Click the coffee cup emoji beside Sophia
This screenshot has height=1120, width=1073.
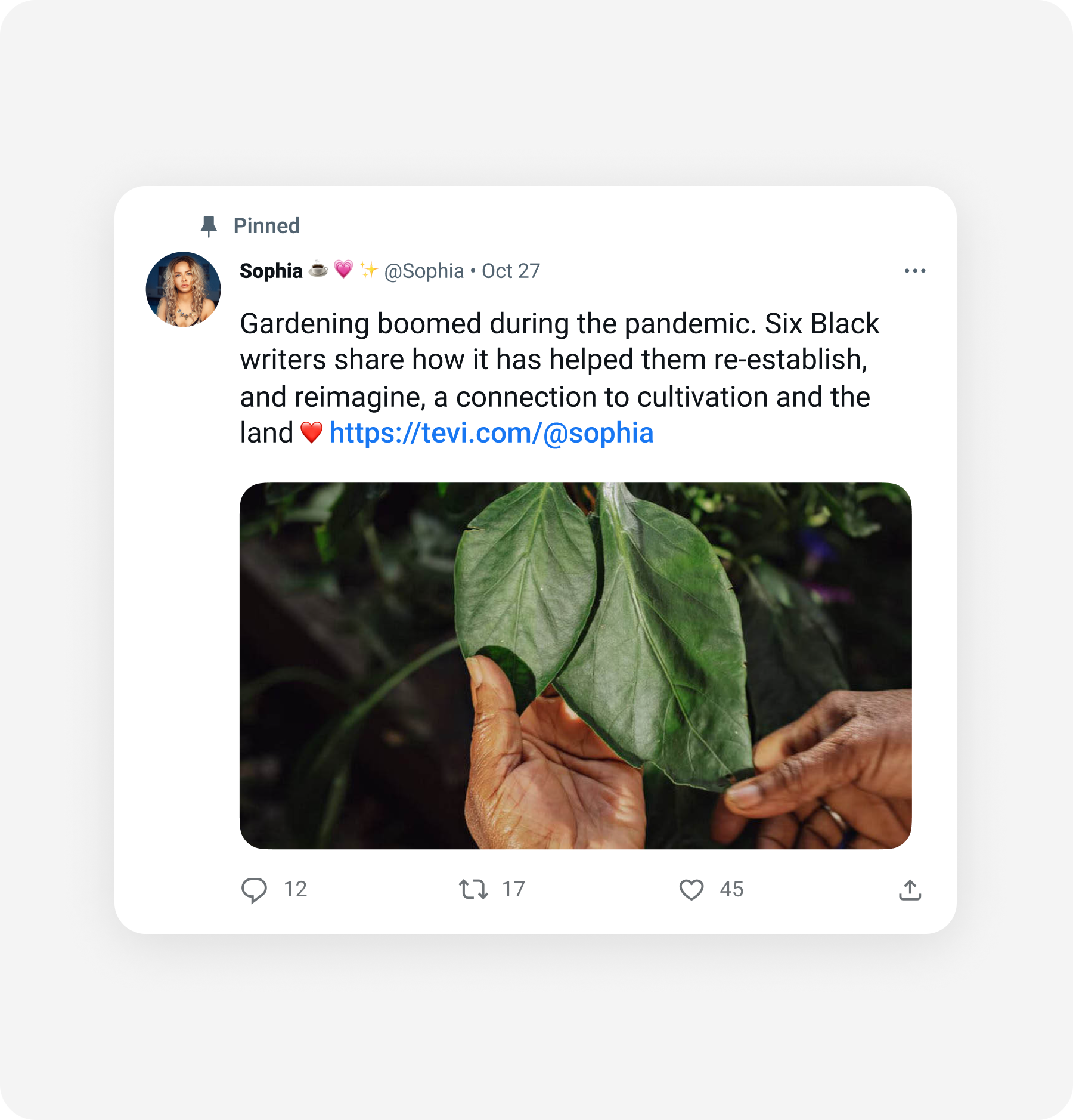pos(318,270)
